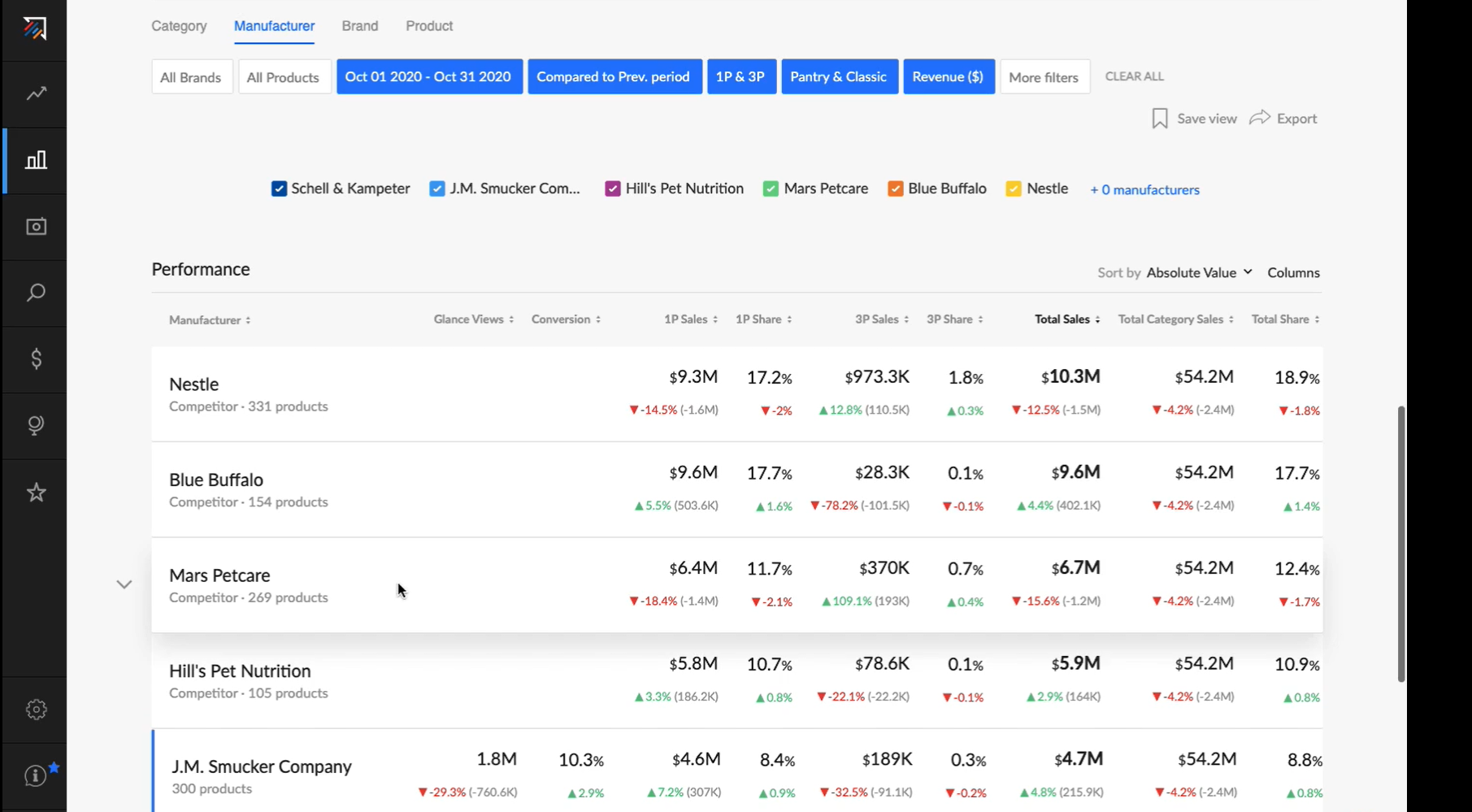The width and height of the screenshot is (1472, 812).
Task: Sort by the Total Sales column
Action: (1067, 319)
